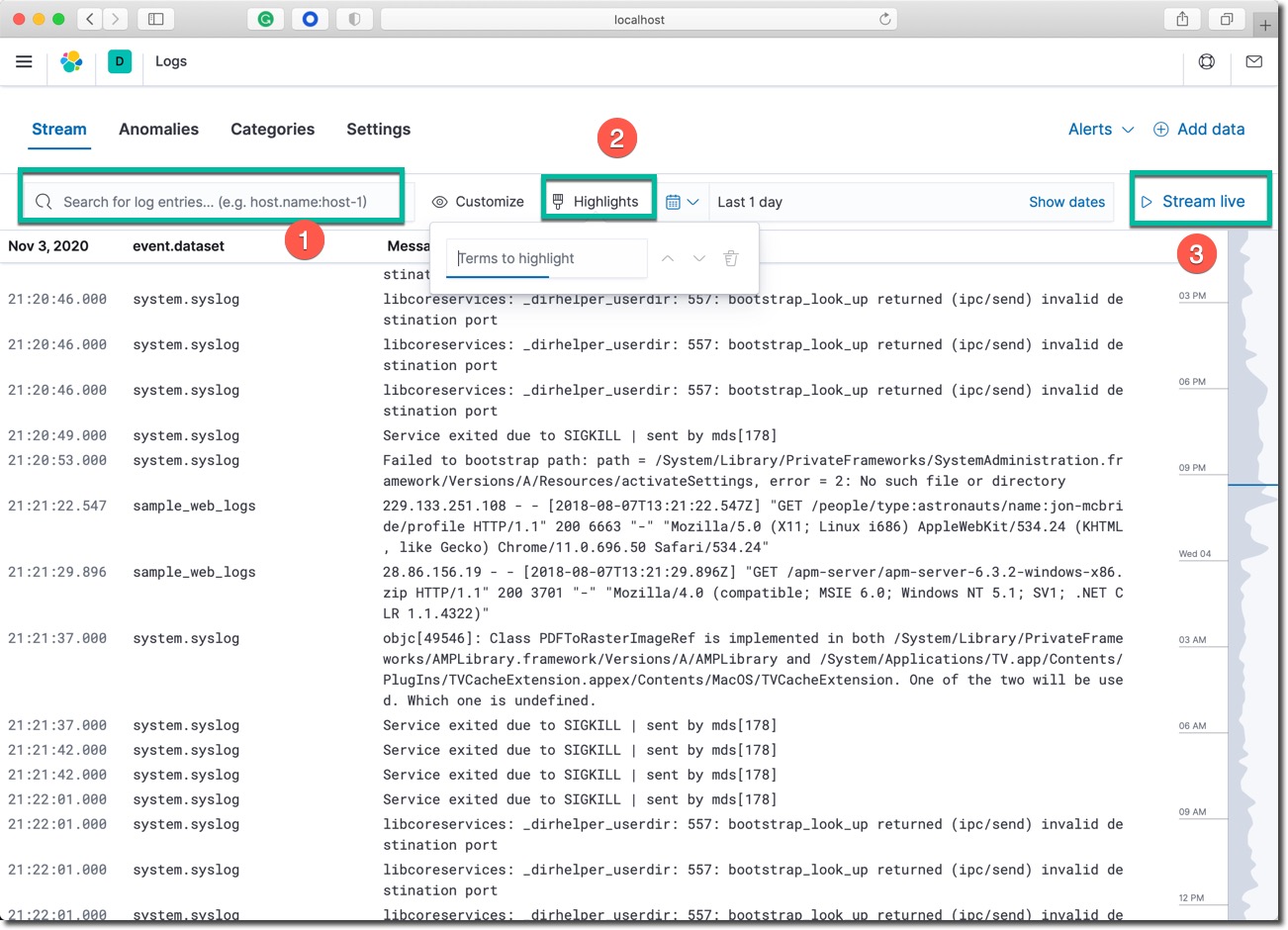Click the 03 PM minimap marker
Screen dimensions: 1288x930
tap(1192, 296)
